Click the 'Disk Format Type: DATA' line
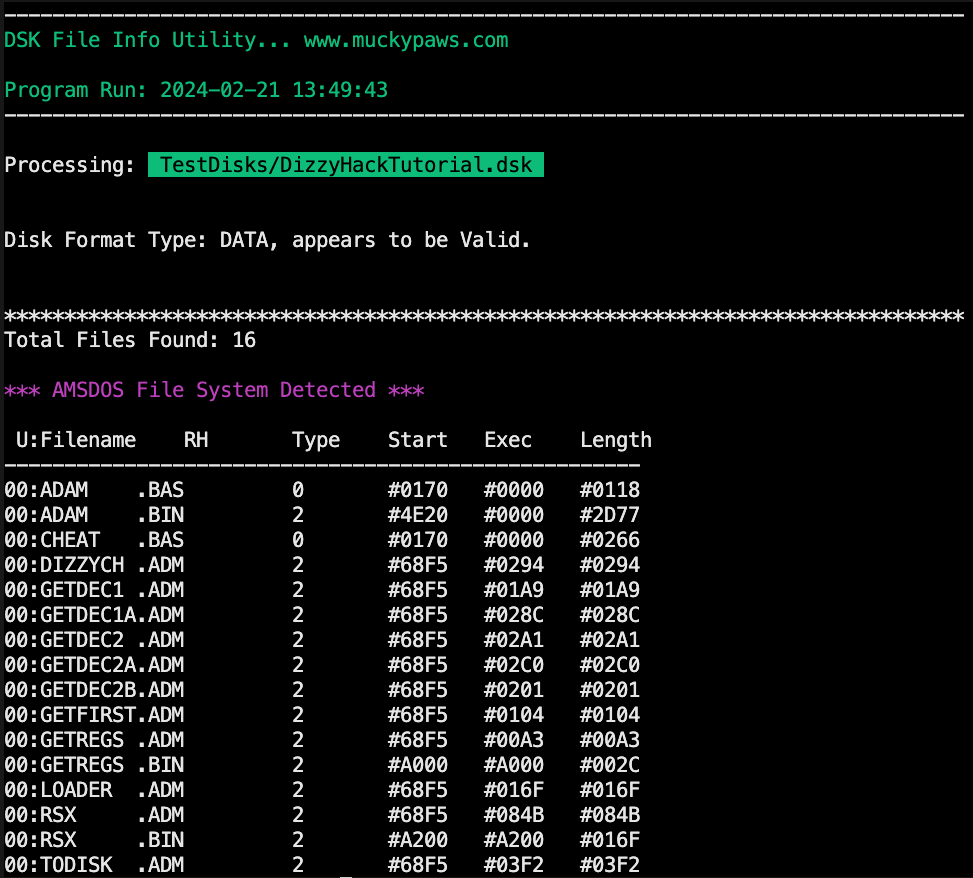 pos(267,240)
